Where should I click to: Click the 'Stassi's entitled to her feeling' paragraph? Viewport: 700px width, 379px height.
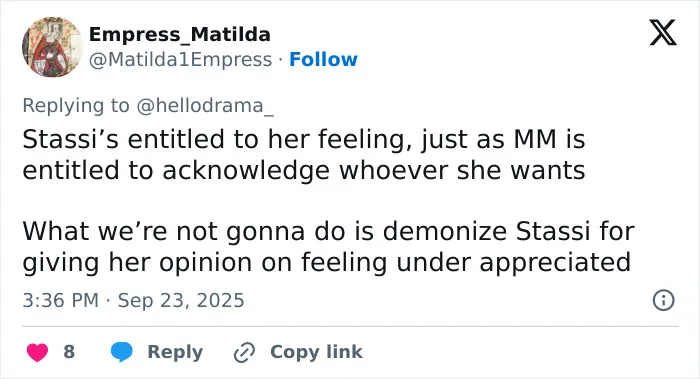click(x=304, y=154)
